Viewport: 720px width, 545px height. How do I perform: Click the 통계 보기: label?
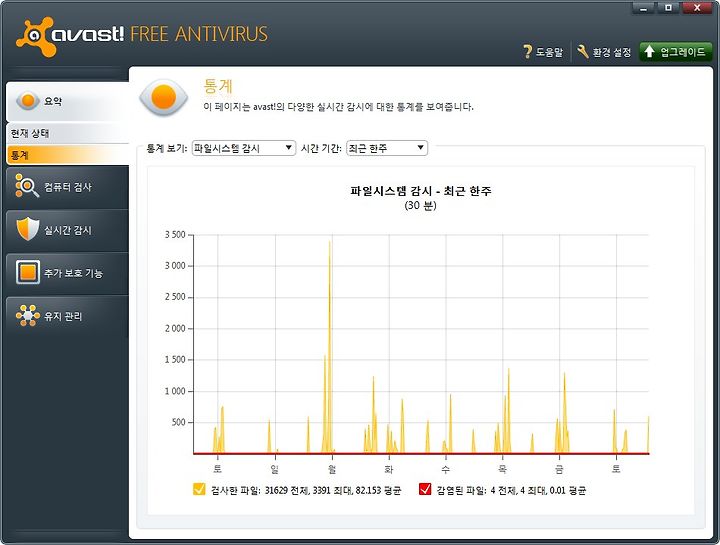coord(167,148)
